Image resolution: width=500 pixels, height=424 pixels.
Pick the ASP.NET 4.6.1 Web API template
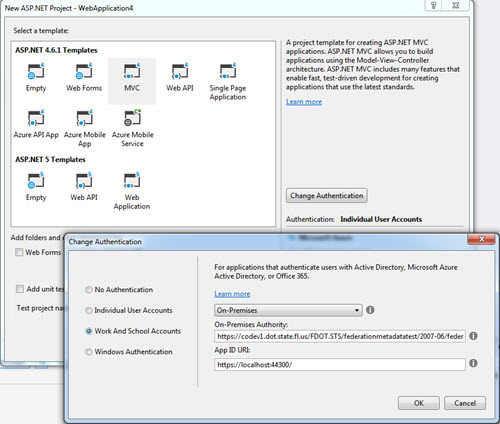[x=180, y=71]
